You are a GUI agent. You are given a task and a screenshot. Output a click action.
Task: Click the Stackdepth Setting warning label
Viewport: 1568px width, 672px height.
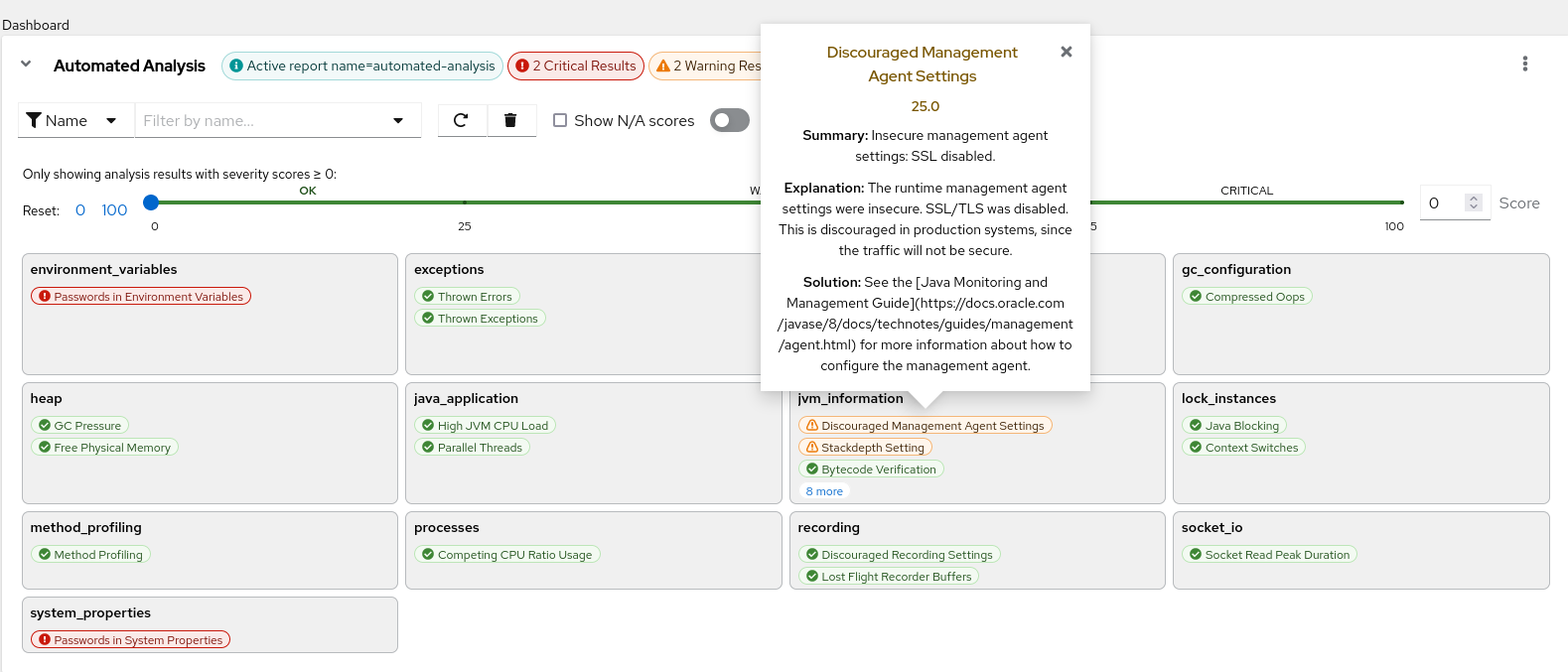pyautogui.click(x=865, y=448)
